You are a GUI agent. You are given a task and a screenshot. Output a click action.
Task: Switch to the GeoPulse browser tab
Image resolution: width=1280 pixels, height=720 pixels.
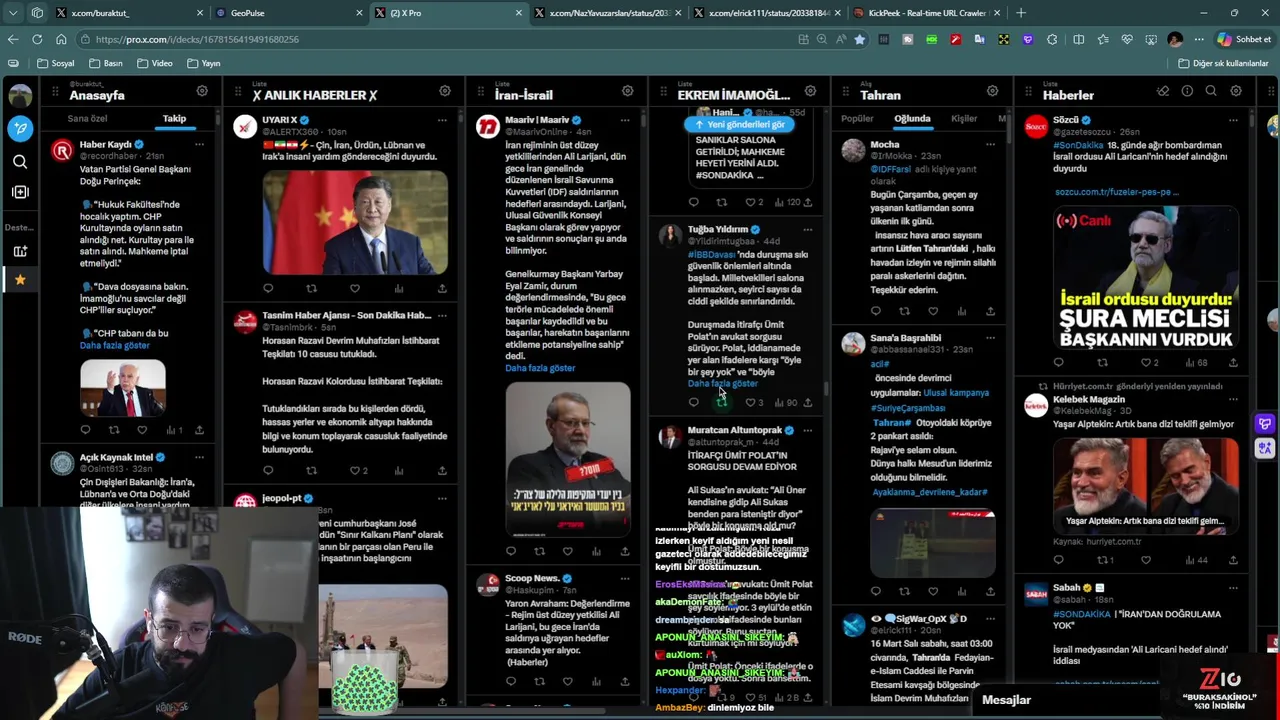tap(288, 13)
